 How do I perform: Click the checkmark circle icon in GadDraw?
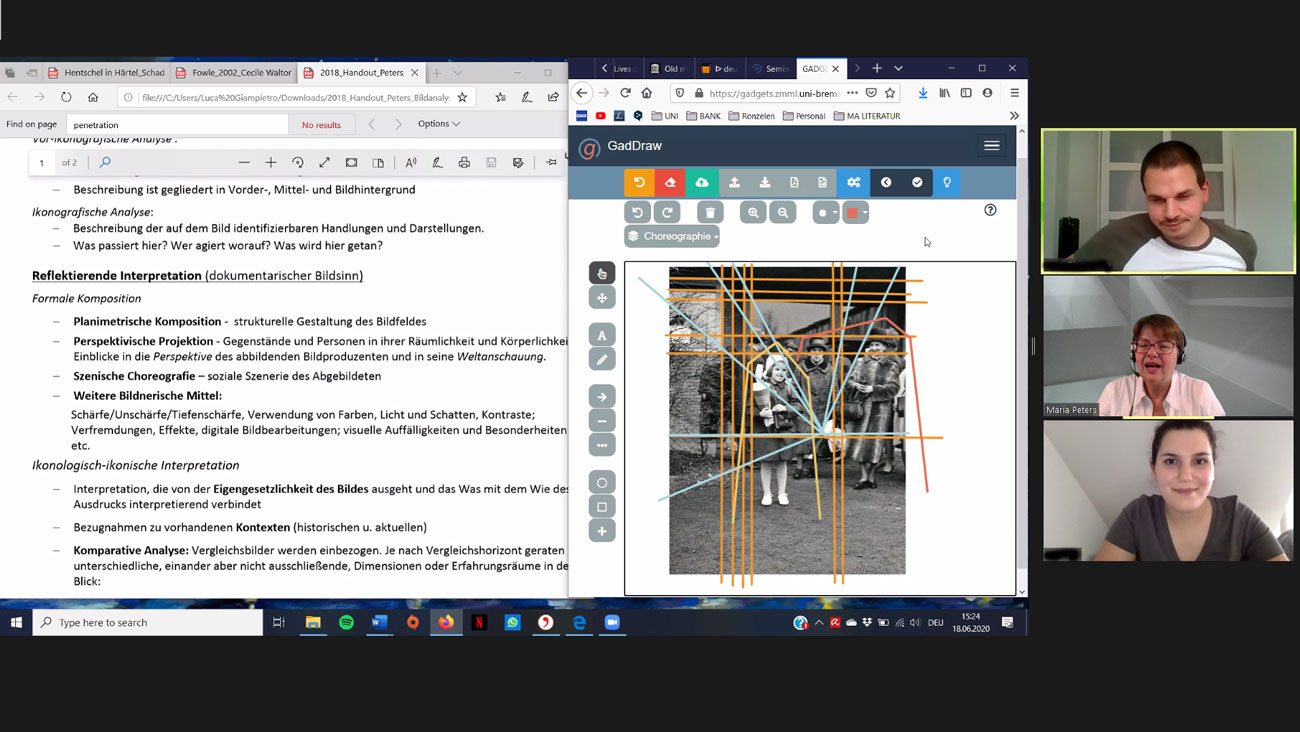click(x=917, y=182)
